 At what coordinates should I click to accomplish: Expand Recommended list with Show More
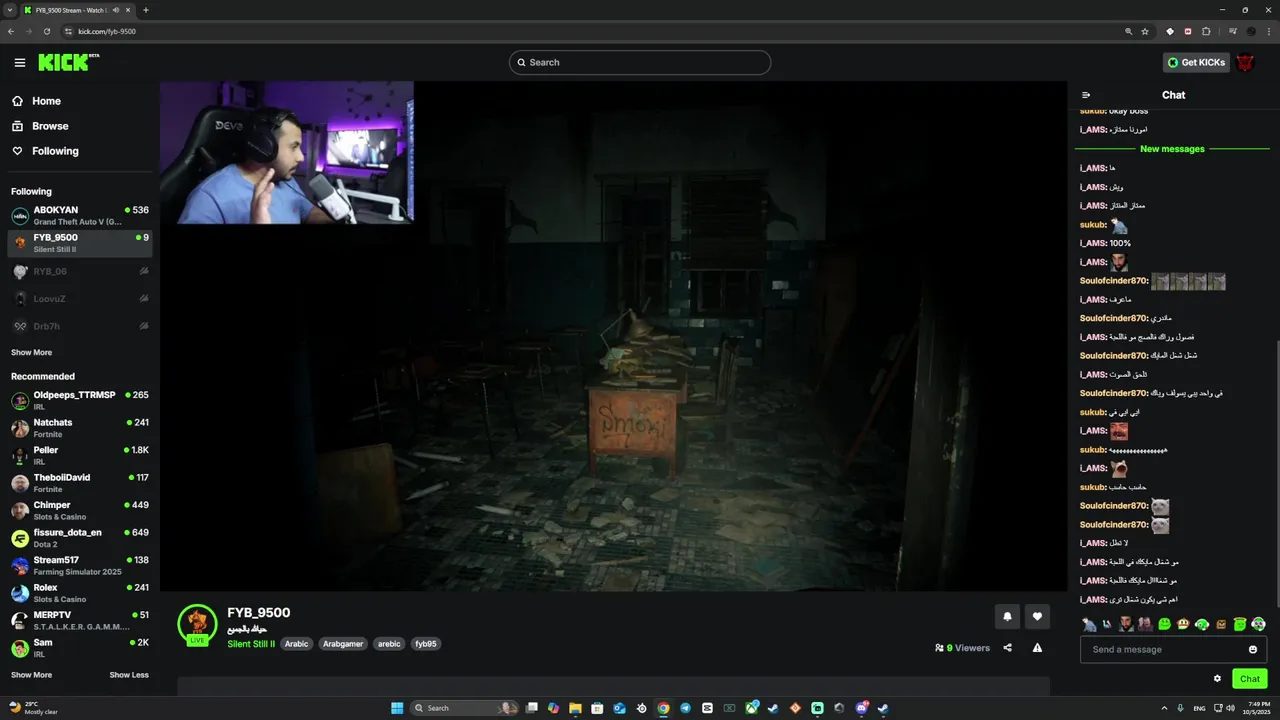[31, 675]
